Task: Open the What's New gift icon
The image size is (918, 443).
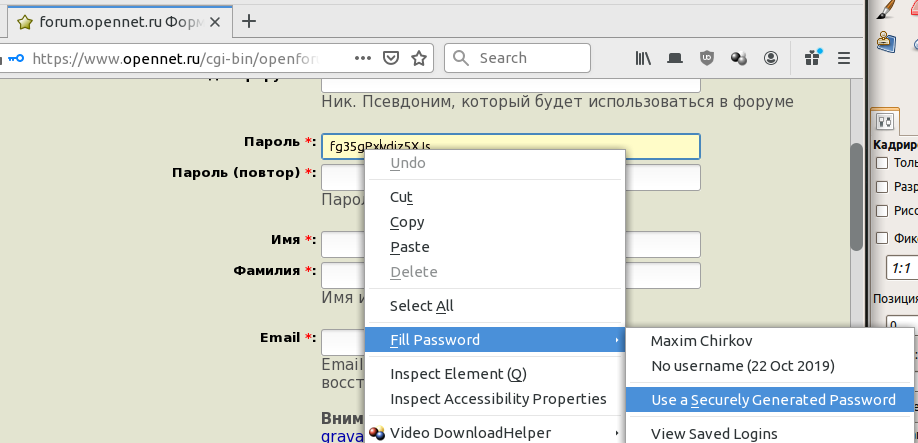Action: [813, 57]
